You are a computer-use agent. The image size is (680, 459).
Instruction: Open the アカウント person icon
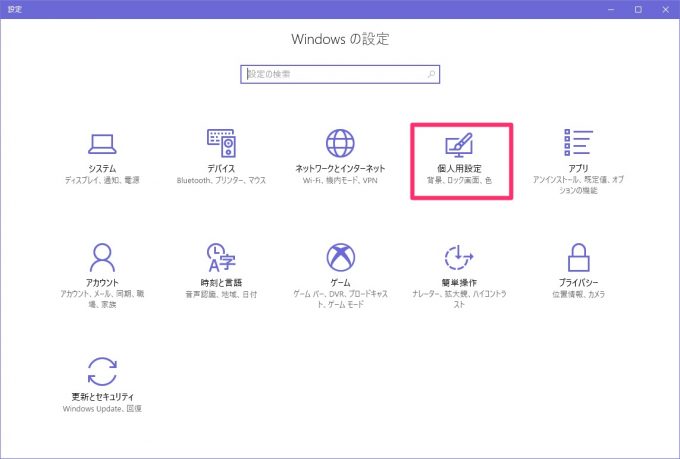tap(102, 257)
